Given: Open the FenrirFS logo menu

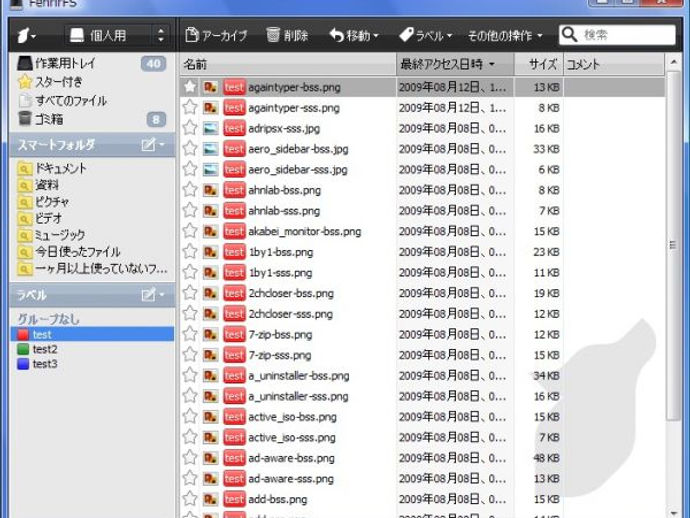Looking at the screenshot, I should 26,35.
